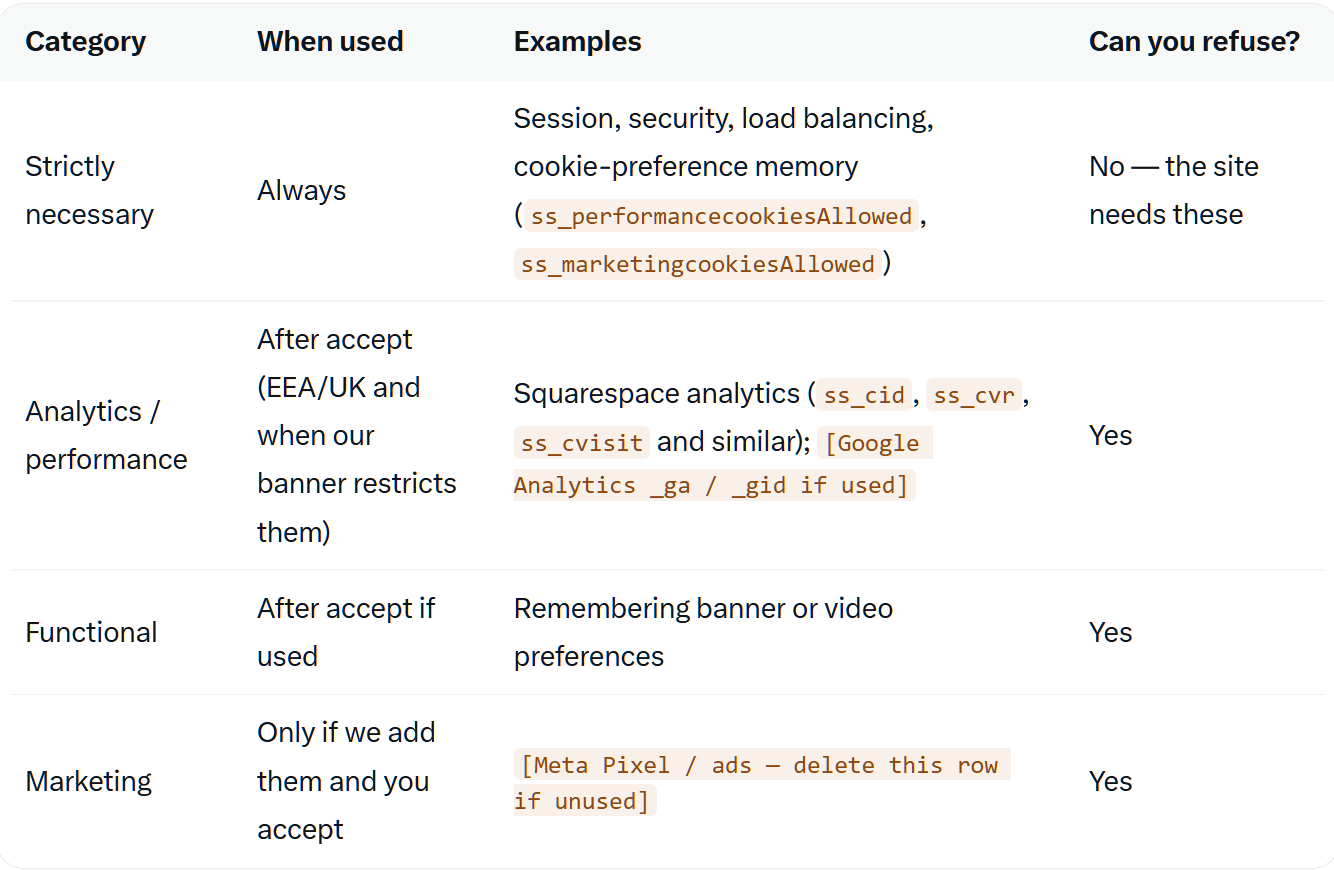Select the ss_performancecookiesAllowed code snippet

pyautogui.click(x=719, y=216)
